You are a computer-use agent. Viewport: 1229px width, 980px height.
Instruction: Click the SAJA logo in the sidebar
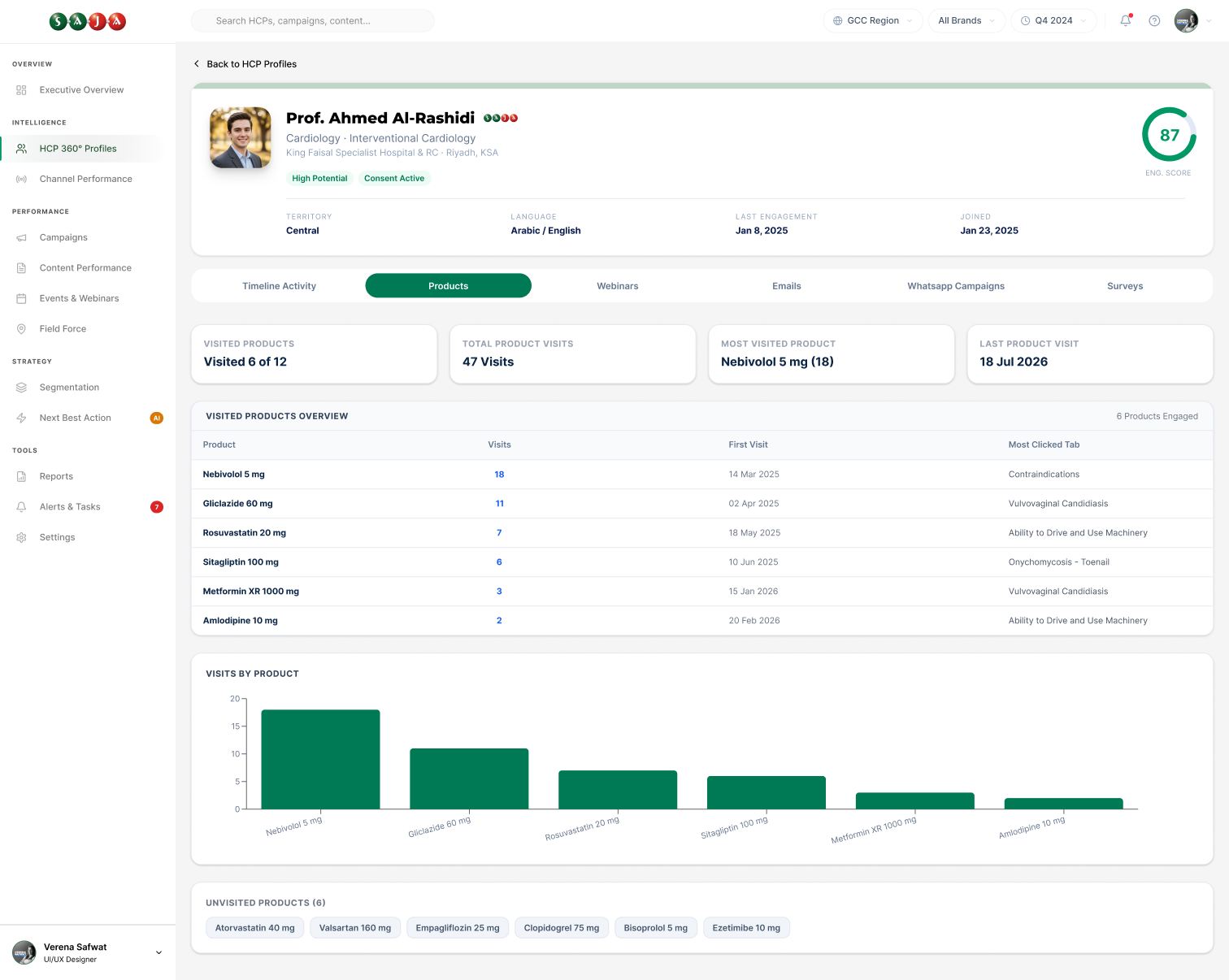[x=88, y=21]
